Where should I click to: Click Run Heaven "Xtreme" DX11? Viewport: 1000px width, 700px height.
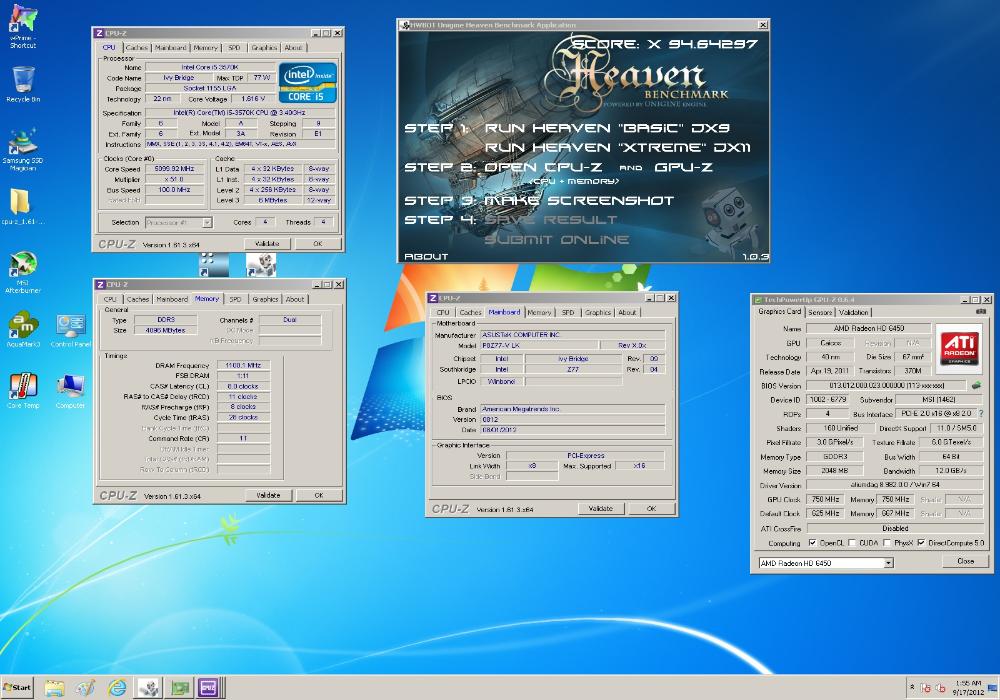tap(617, 148)
